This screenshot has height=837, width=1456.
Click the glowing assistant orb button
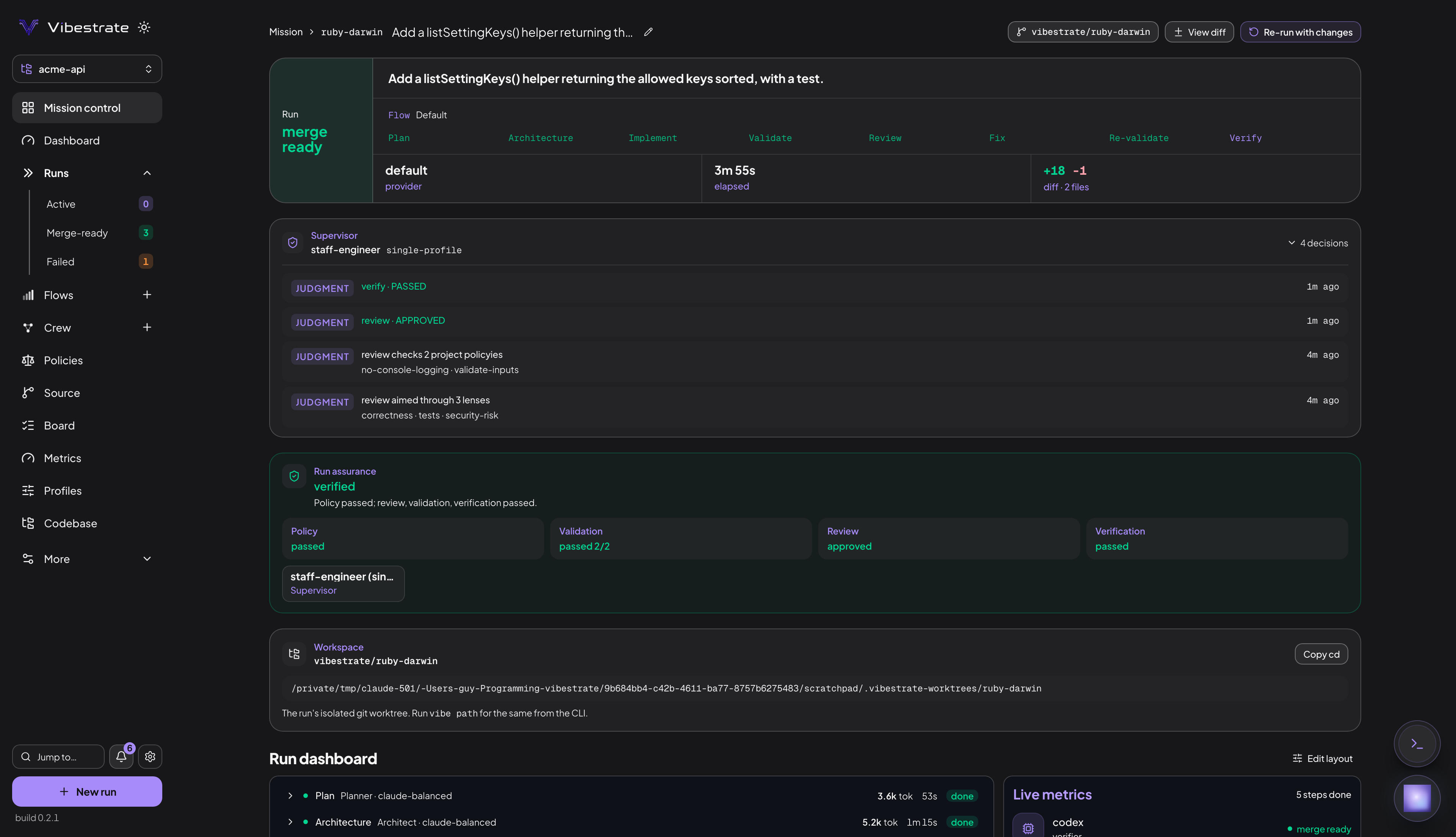click(1417, 798)
